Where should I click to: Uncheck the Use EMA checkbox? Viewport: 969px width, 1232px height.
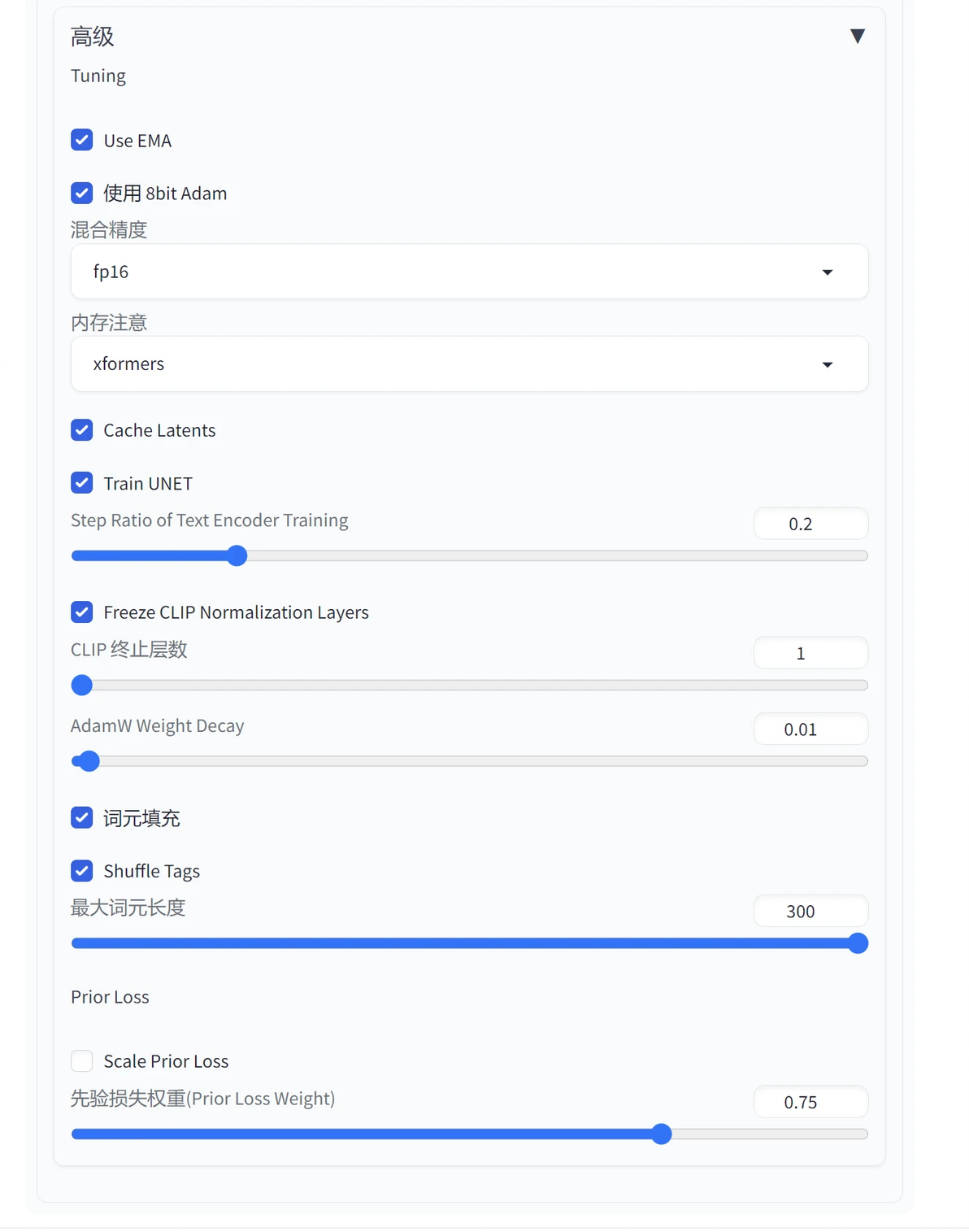coord(82,140)
